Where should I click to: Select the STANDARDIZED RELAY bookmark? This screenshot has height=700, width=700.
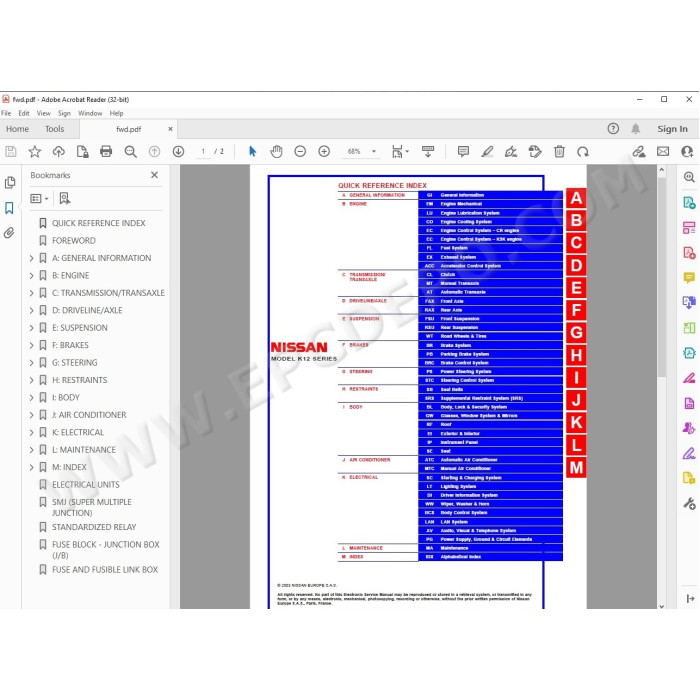pyautogui.click(x=94, y=527)
